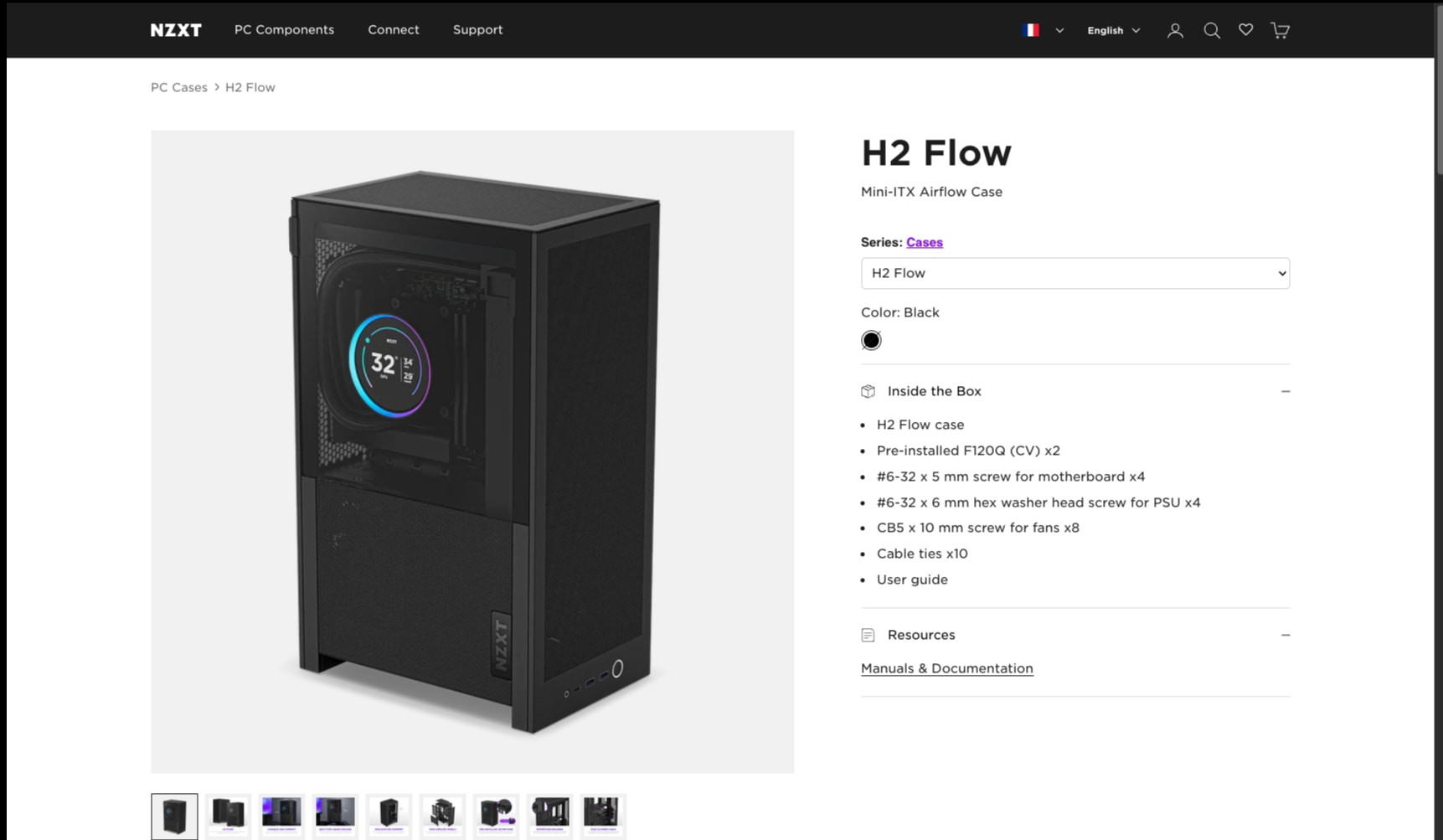Image resolution: width=1443 pixels, height=840 pixels.
Task: Select the fifth product thumbnail
Action: click(x=389, y=817)
